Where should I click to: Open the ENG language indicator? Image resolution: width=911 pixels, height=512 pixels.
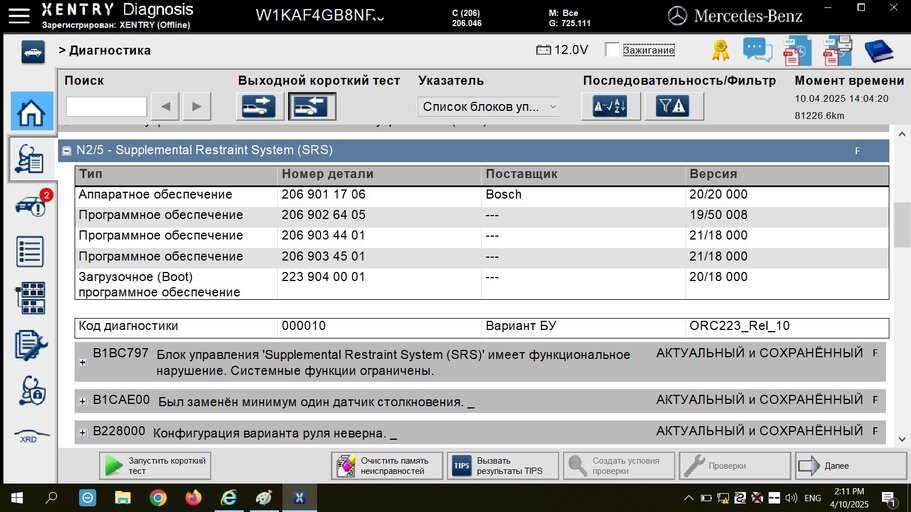coord(812,498)
